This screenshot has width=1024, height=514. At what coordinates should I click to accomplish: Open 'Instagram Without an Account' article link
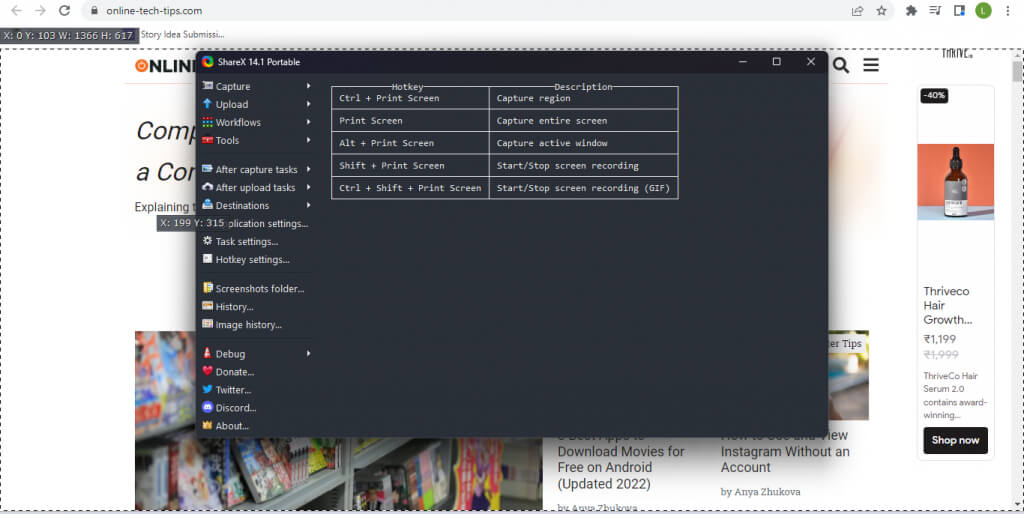(785, 451)
